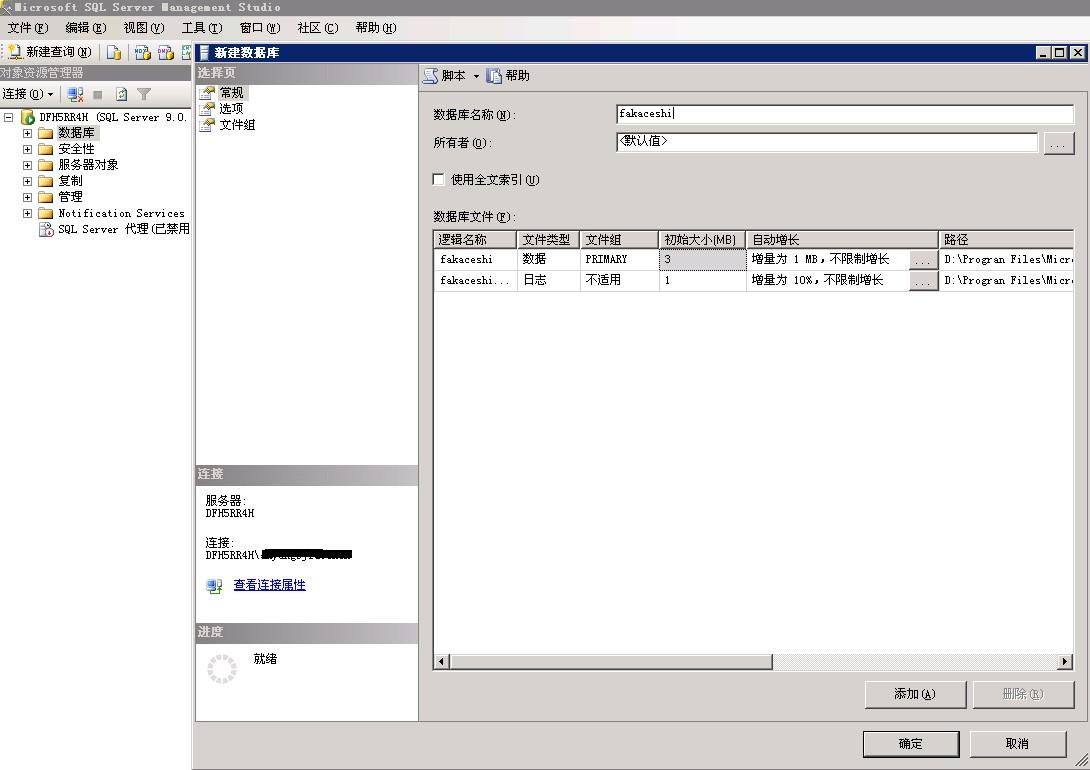This screenshot has height=770, width=1090.
Task: Click the Refresh icon in Object Explorer toolbar
Action: tap(121, 94)
